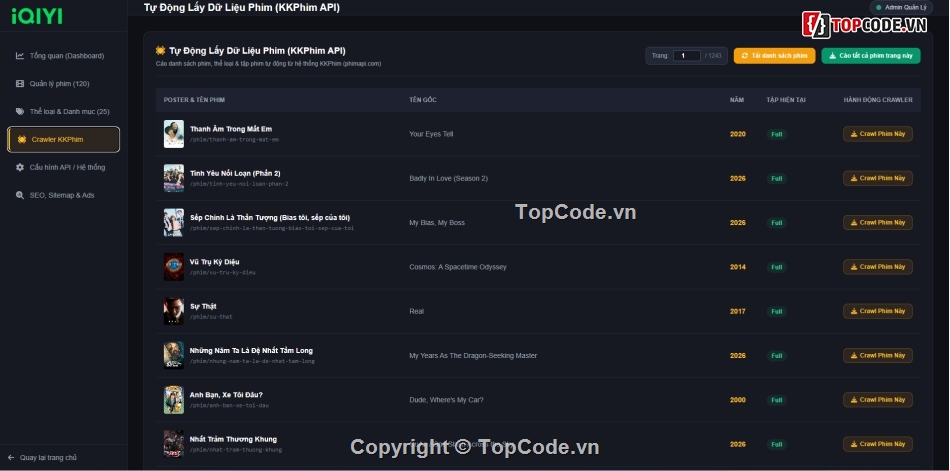950x471 pixels.
Task: Crawl the movie Thanh Âm Trong Mắt Em
Action: (x=877, y=134)
